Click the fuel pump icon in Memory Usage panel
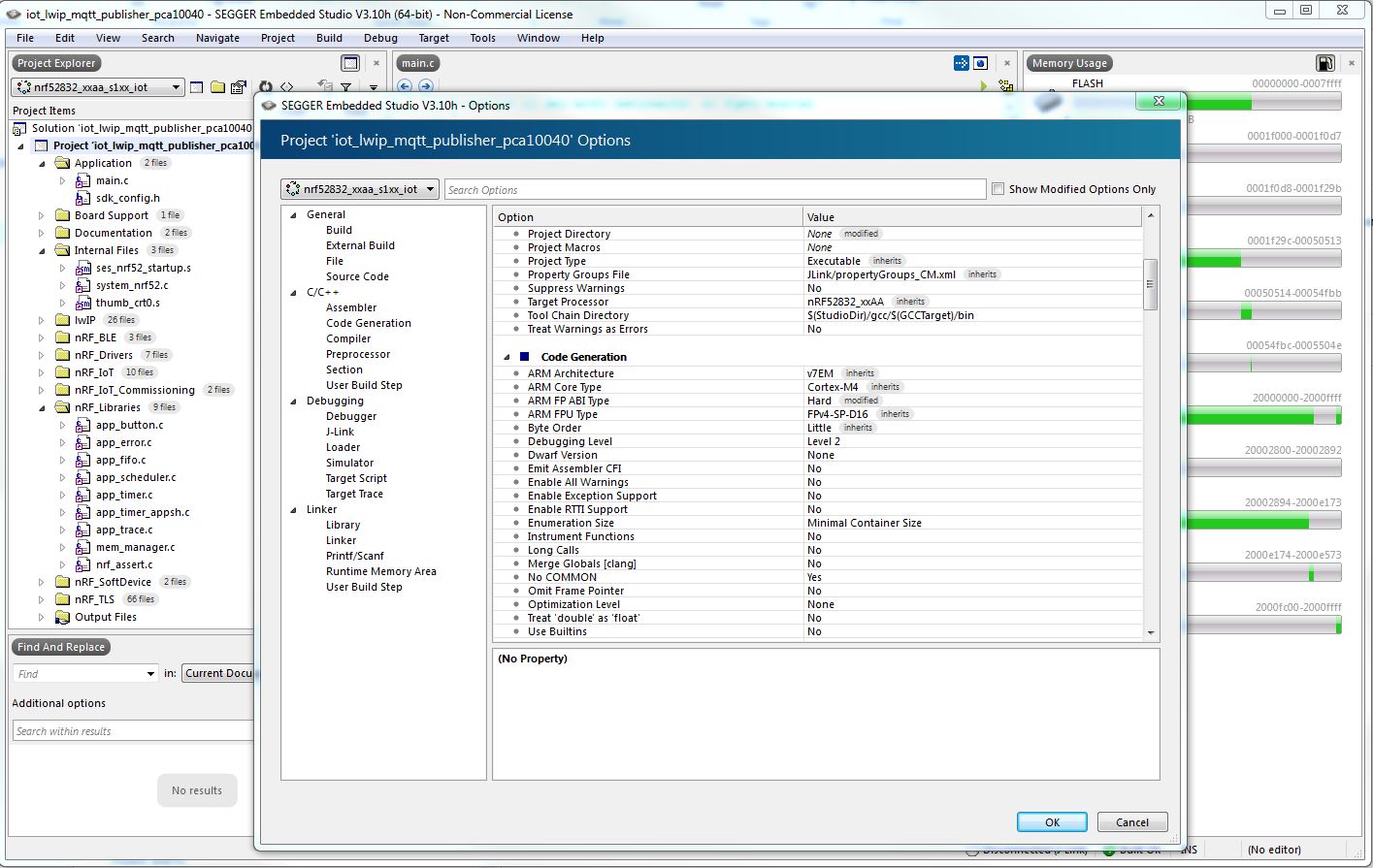This screenshot has width=1373, height=868. pyautogui.click(x=1325, y=63)
